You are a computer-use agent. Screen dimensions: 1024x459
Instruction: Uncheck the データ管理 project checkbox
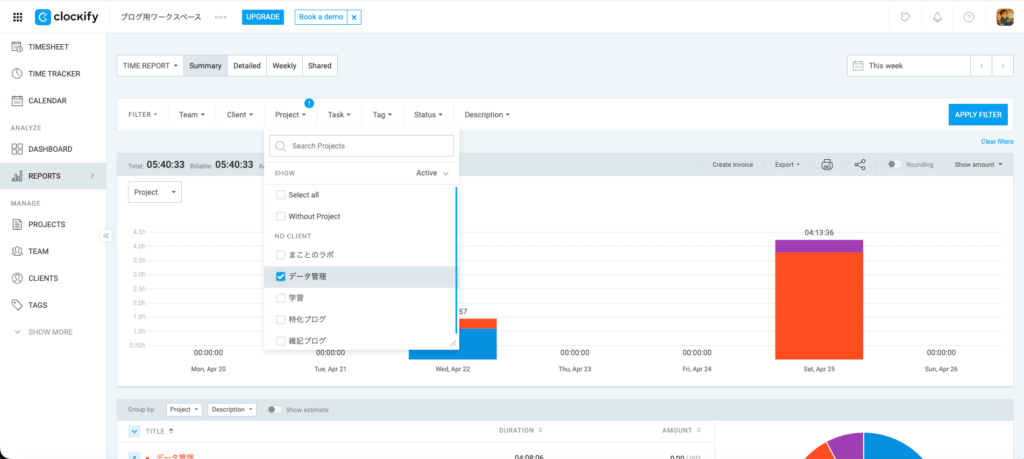click(x=281, y=276)
